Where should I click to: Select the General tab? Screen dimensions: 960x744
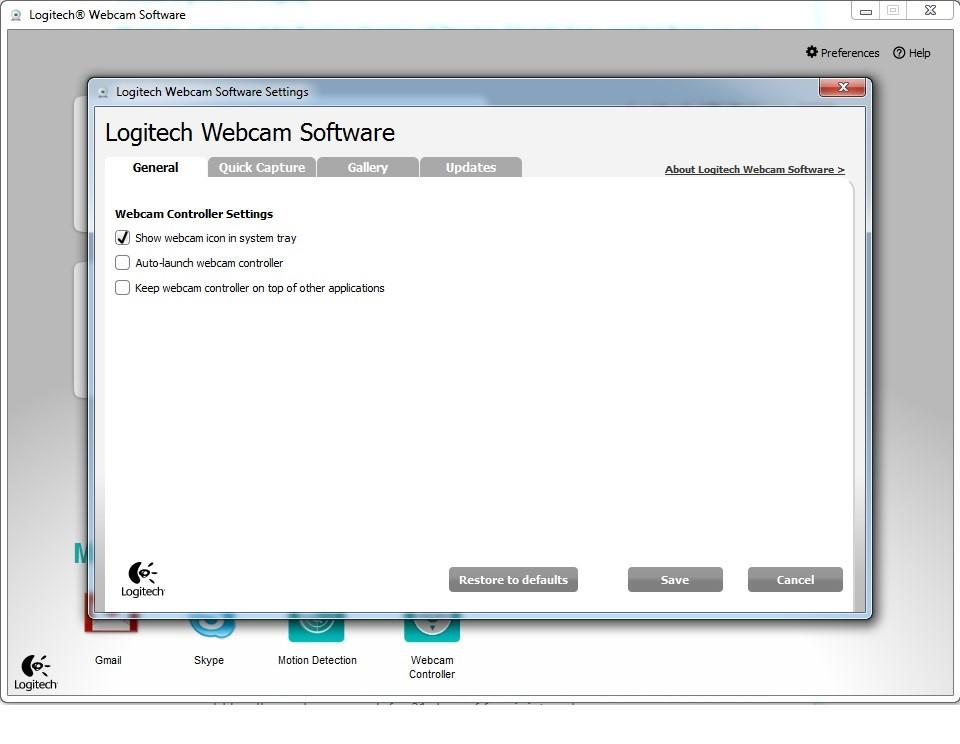point(156,168)
